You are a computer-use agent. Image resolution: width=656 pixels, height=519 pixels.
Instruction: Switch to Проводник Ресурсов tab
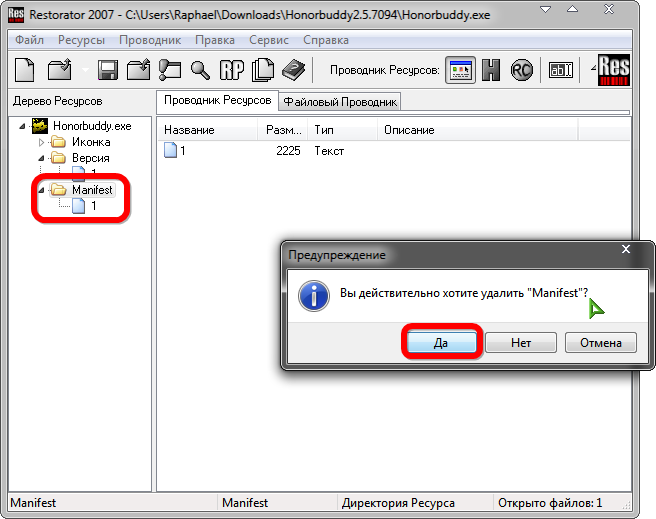[218, 100]
